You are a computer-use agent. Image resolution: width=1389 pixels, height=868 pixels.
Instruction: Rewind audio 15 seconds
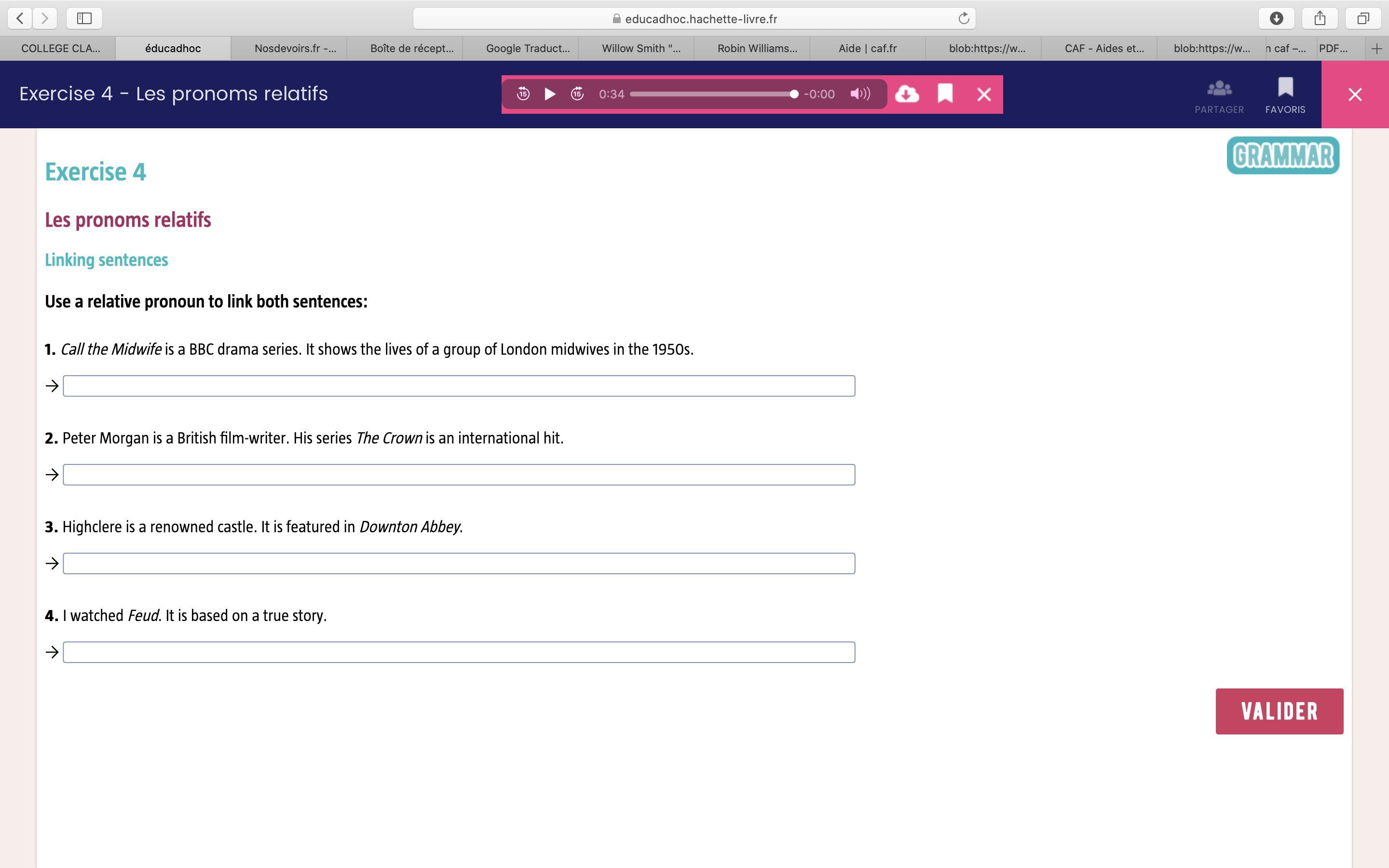click(x=523, y=94)
